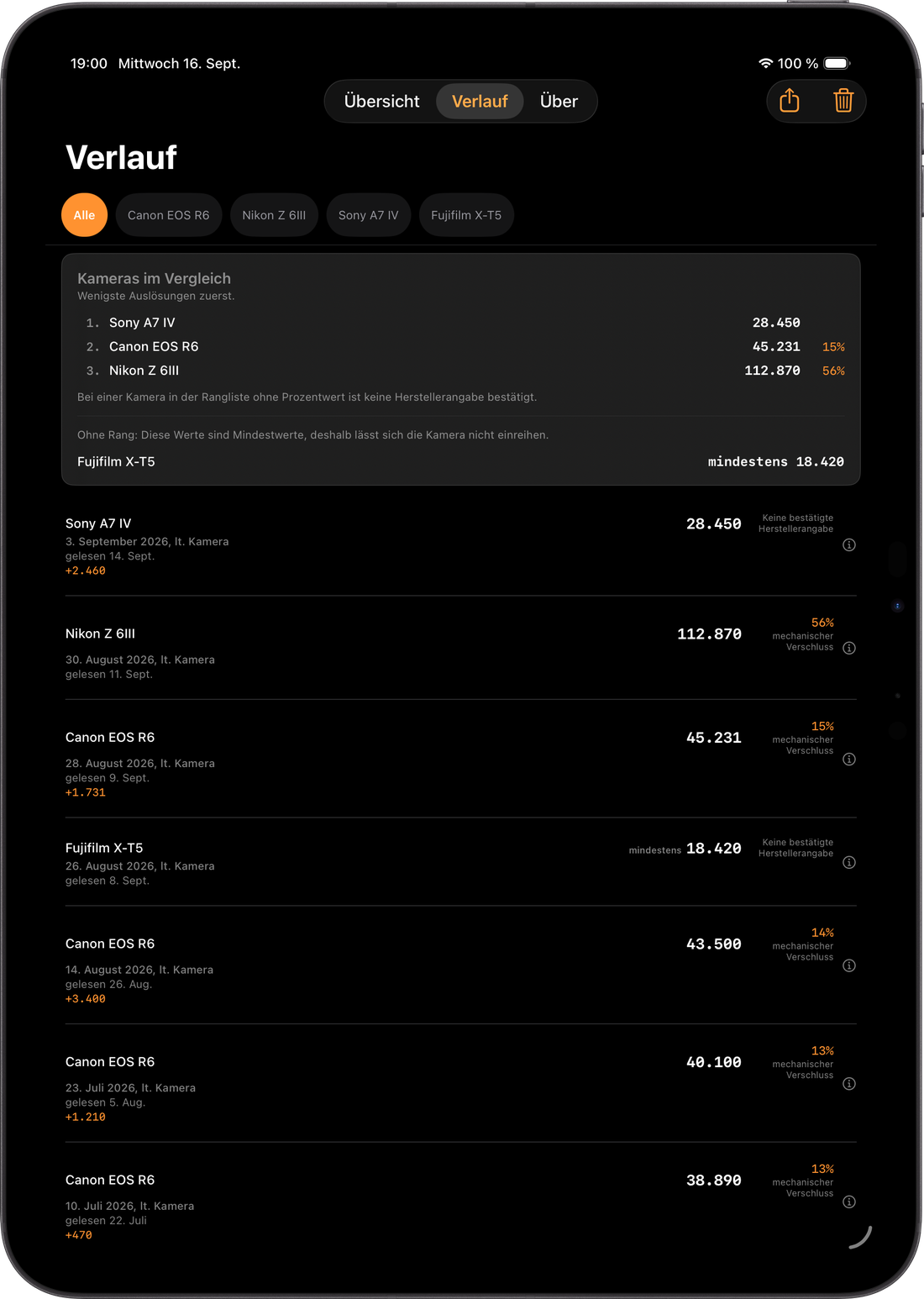Image resolution: width=924 pixels, height=1299 pixels.
Task: Filter history by Nikon Z 6III chip
Action: point(274,215)
